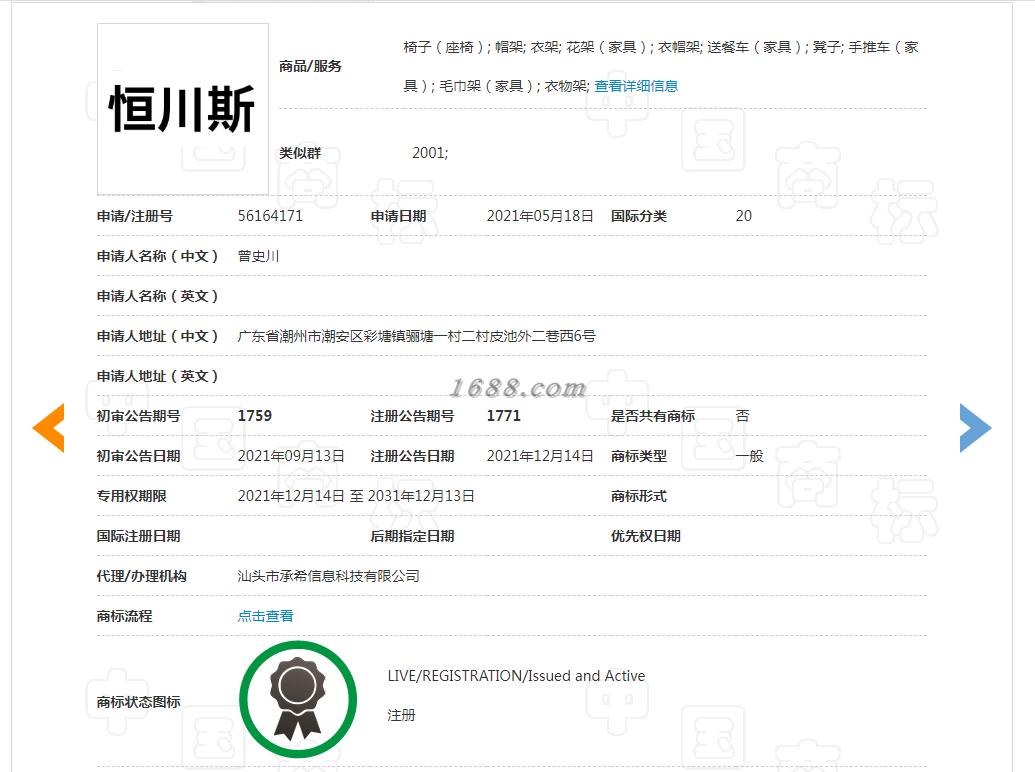
Task: Click the 国际注册日期 label
Action: click(x=138, y=536)
